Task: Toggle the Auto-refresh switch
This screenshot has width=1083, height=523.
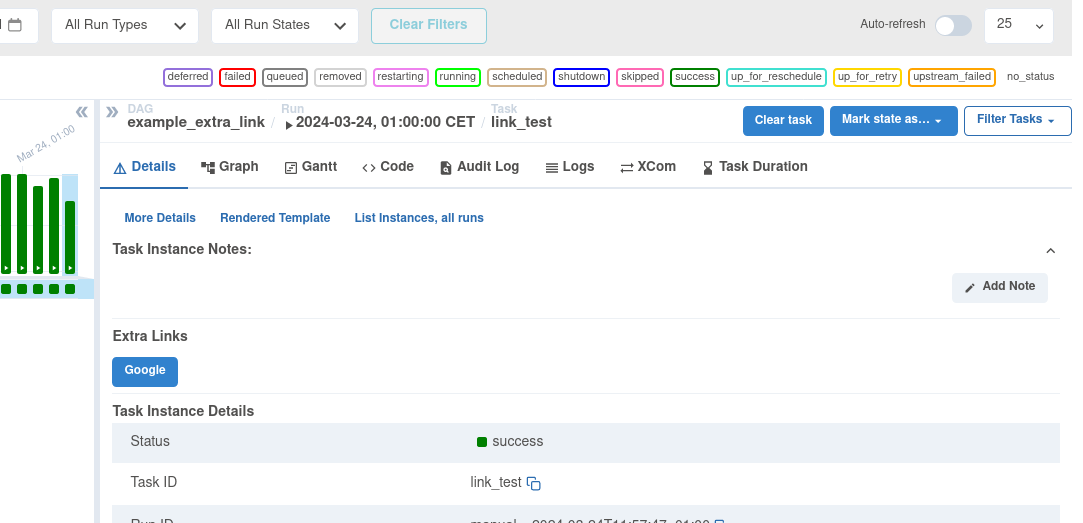Action: (952, 25)
